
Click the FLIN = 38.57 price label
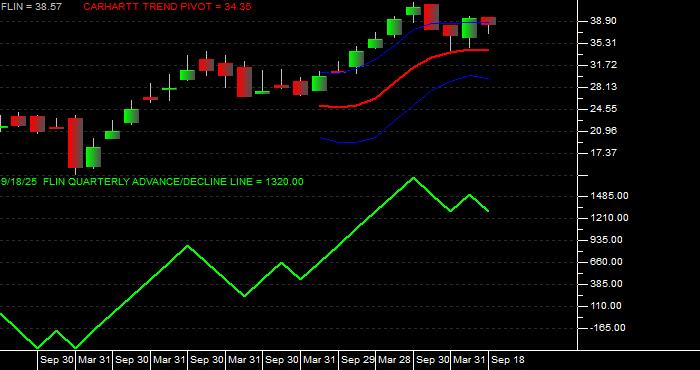31,7
